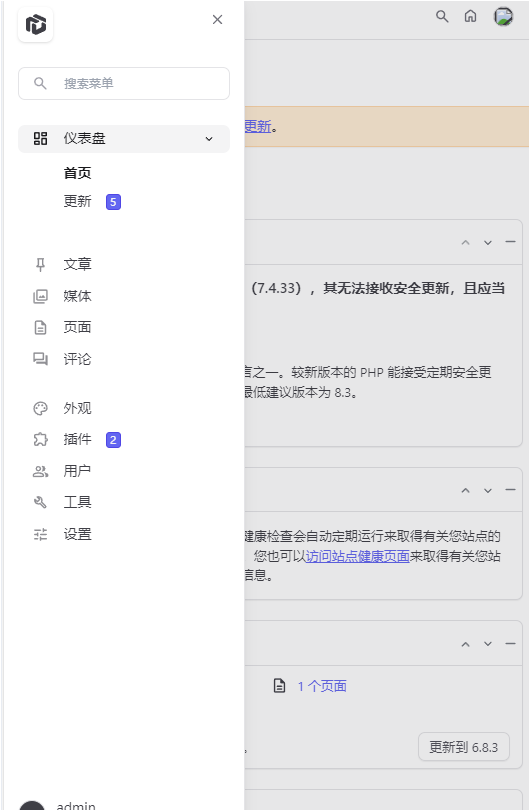
Task: Click the plugin count badge 2
Action: click(113, 440)
